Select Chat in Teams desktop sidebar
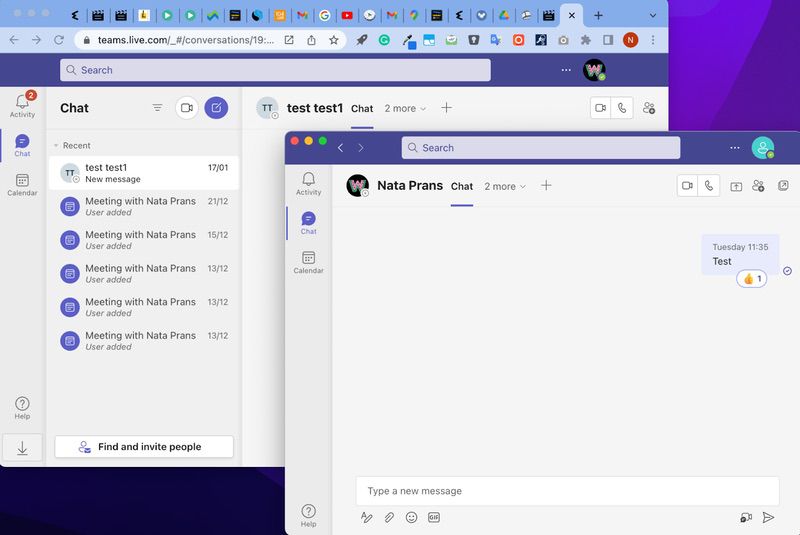 [309, 223]
